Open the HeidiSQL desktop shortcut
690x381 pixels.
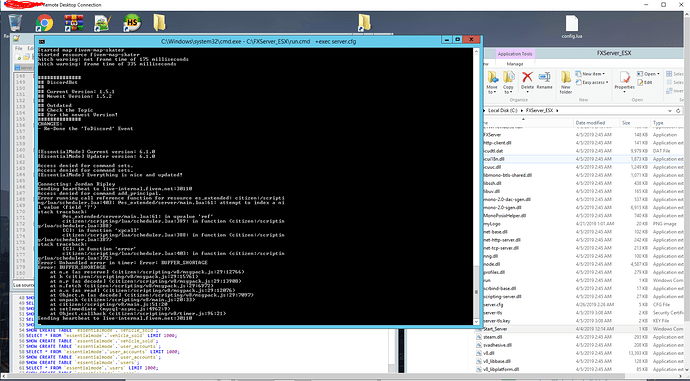coord(132,22)
